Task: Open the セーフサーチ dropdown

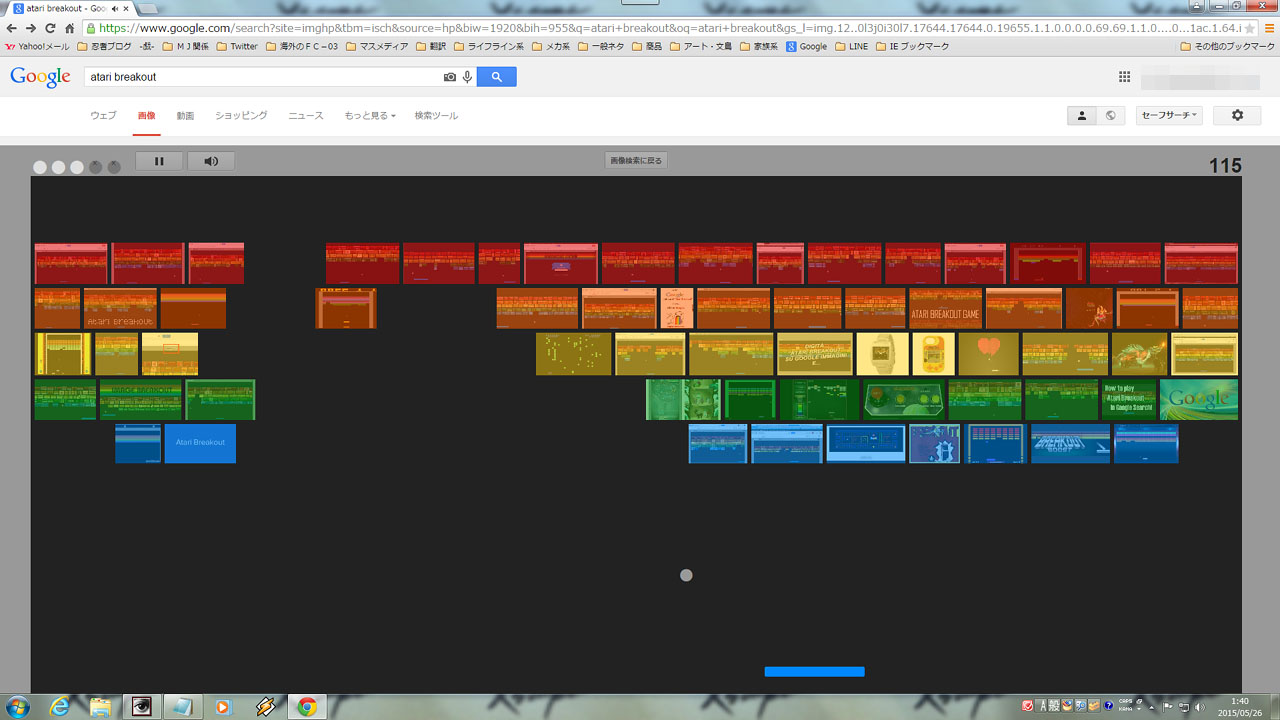Action: (x=1169, y=115)
